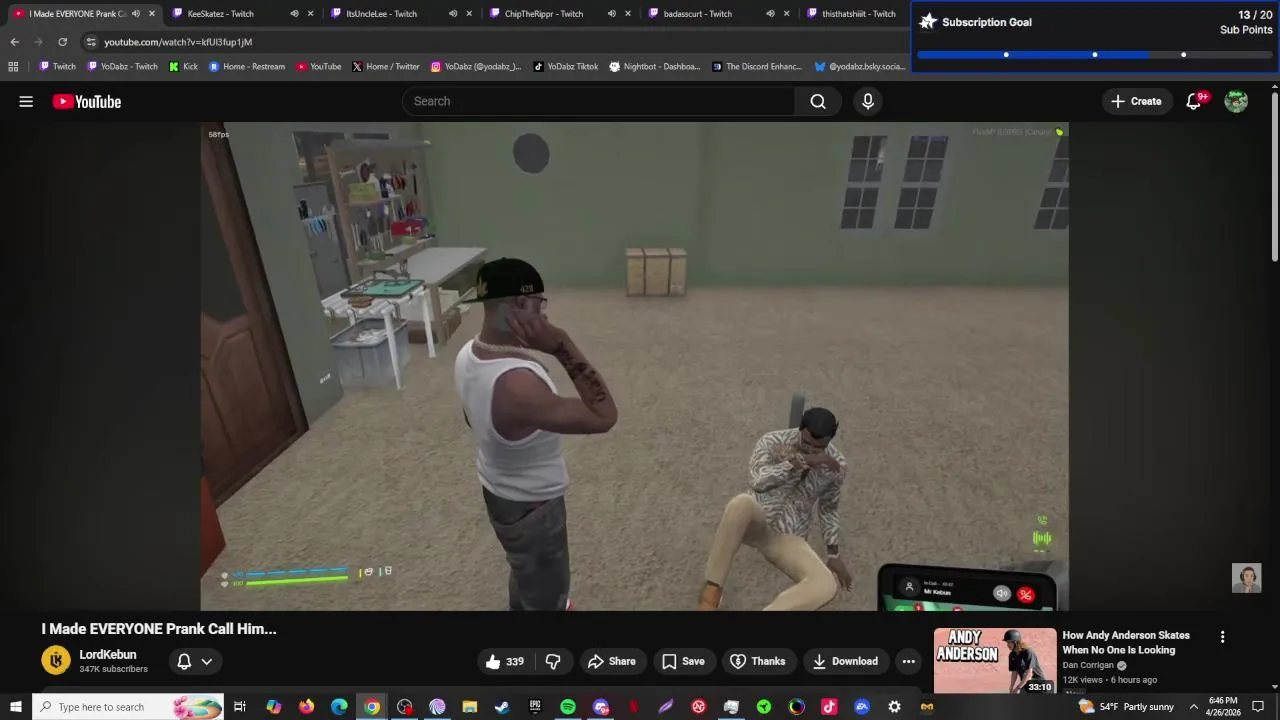Save video to a playlist
The width and height of the screenshot is (1280, 720).
(683, 661)
